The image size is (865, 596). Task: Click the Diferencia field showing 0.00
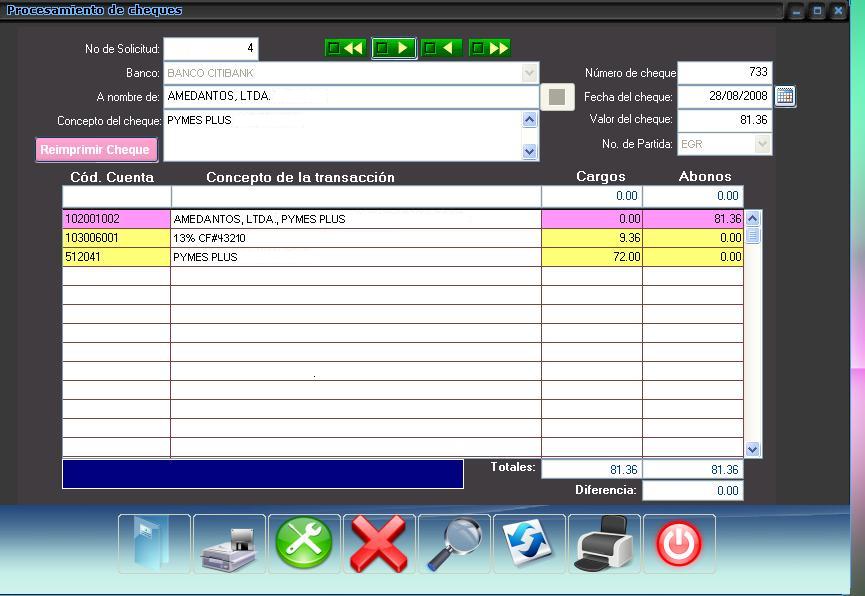pyautogui.click(x=693, y=491)
